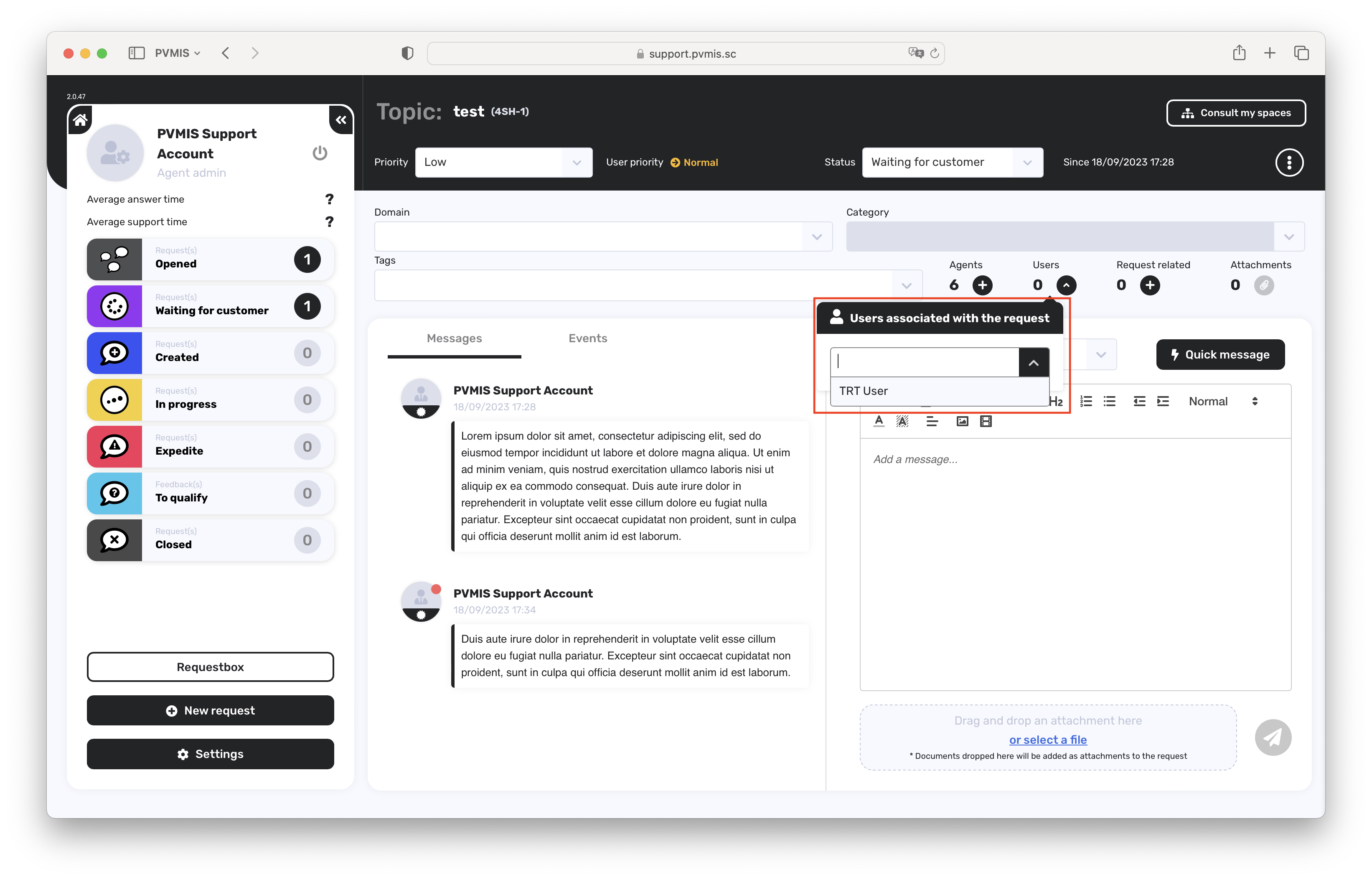Click the home icon in sidebar
Screen dimensions: 1372x880
(80, 120)
